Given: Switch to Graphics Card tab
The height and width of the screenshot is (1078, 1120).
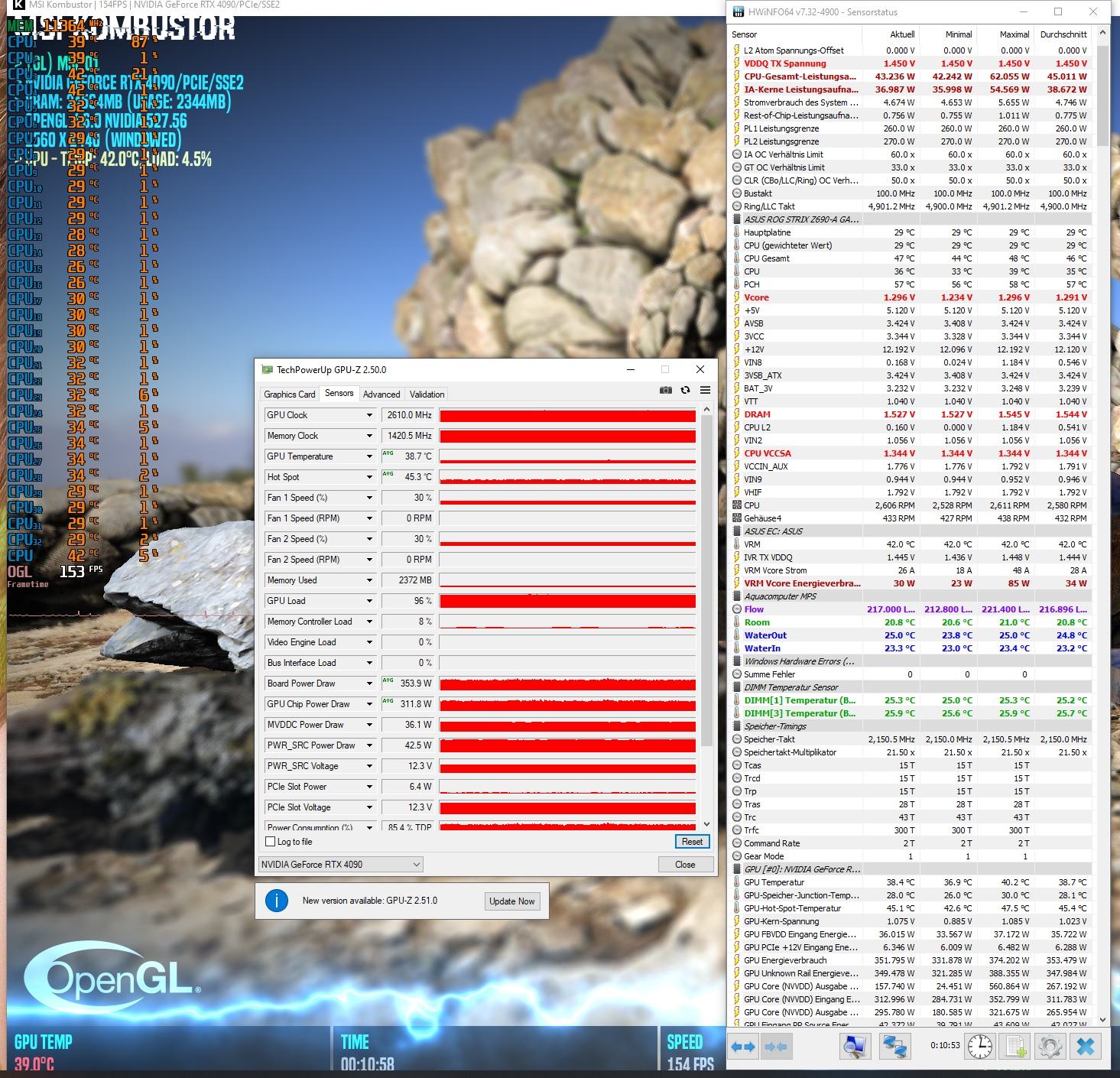Looking at the screenshot, I should 290,395.
